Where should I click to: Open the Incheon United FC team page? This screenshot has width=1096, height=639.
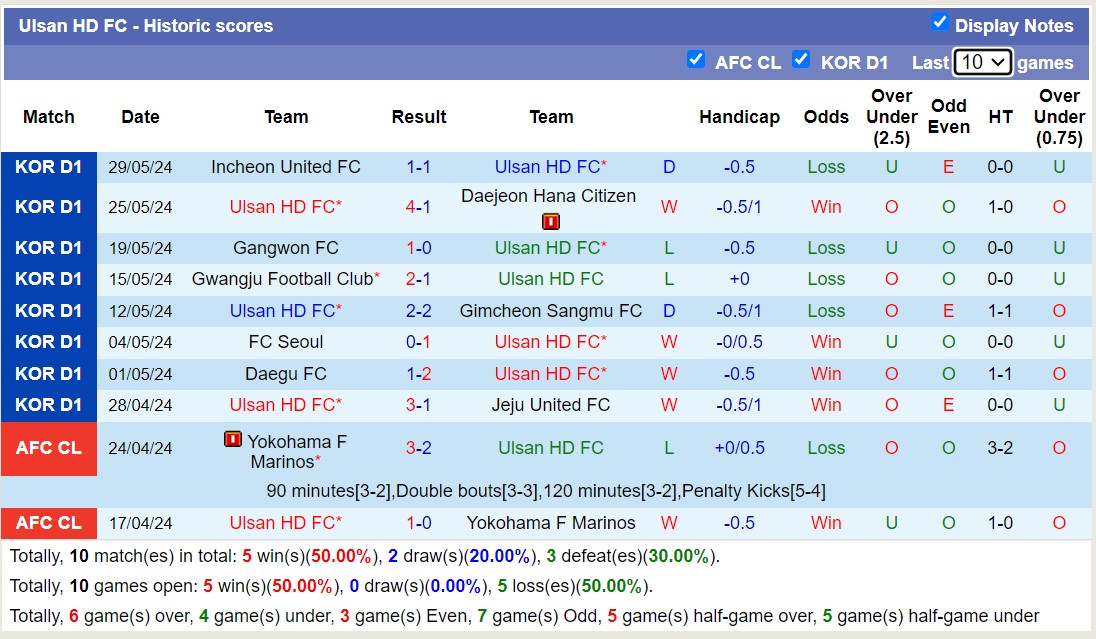(286, 167)
